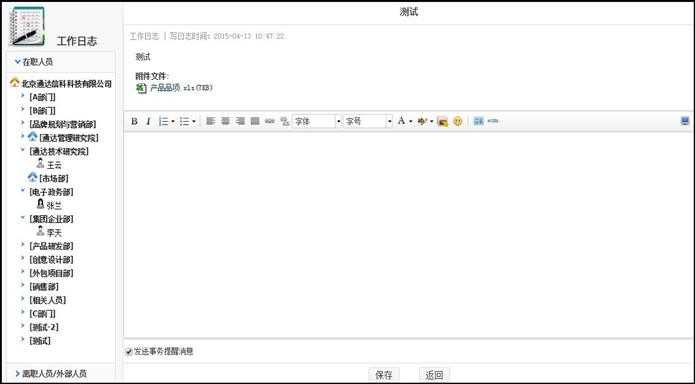Select the [销售部] department
Image resolution: width=695 pixels, height=384 pixels.
click(x=43, y=287)
